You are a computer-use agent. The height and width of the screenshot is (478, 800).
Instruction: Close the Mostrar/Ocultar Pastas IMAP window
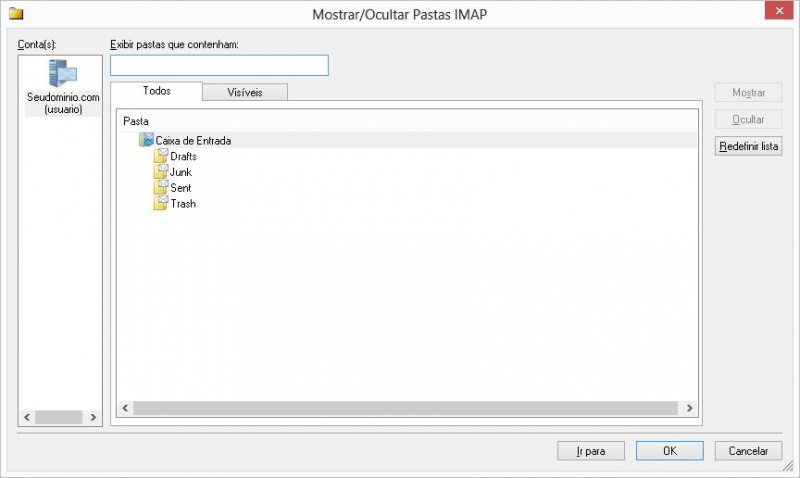[775, 11]
